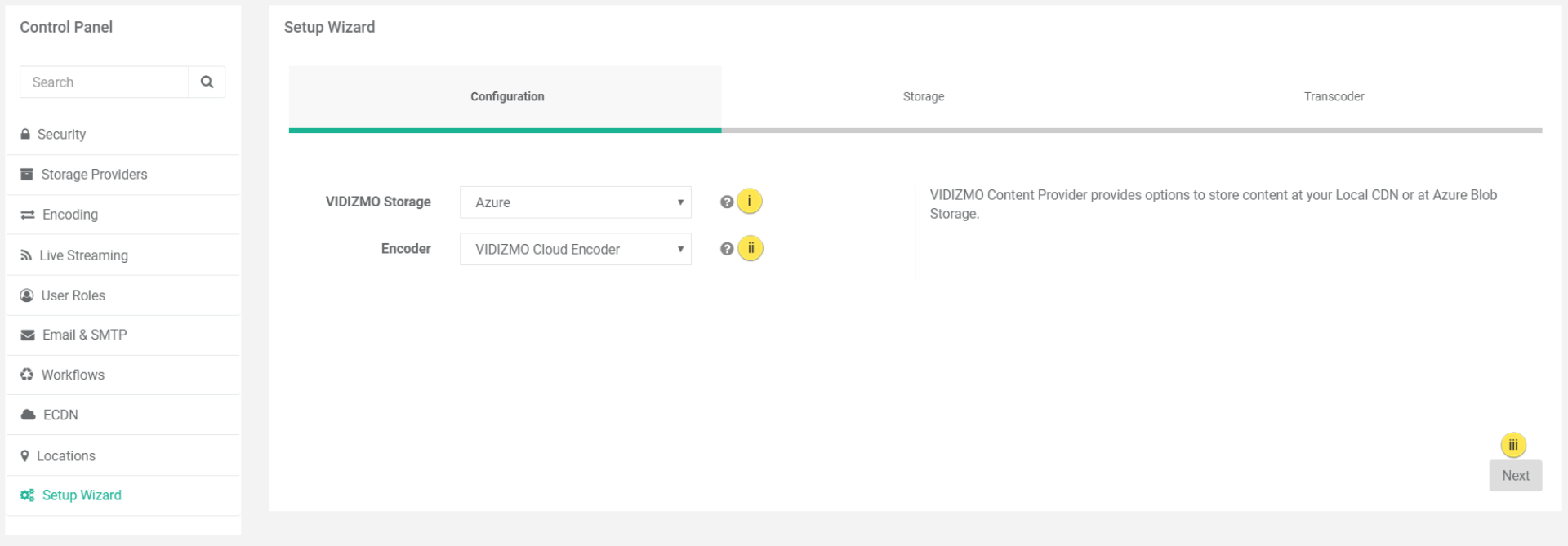Open Security settings in sidebar
Screen dimensions: 1568x546
tap(122, 134)
